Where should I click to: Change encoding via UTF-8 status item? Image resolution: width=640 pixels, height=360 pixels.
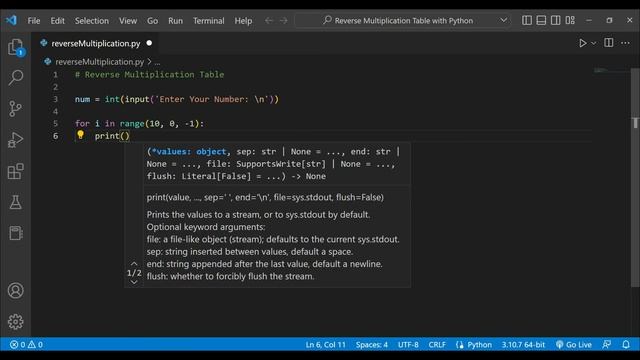(408, 344)
